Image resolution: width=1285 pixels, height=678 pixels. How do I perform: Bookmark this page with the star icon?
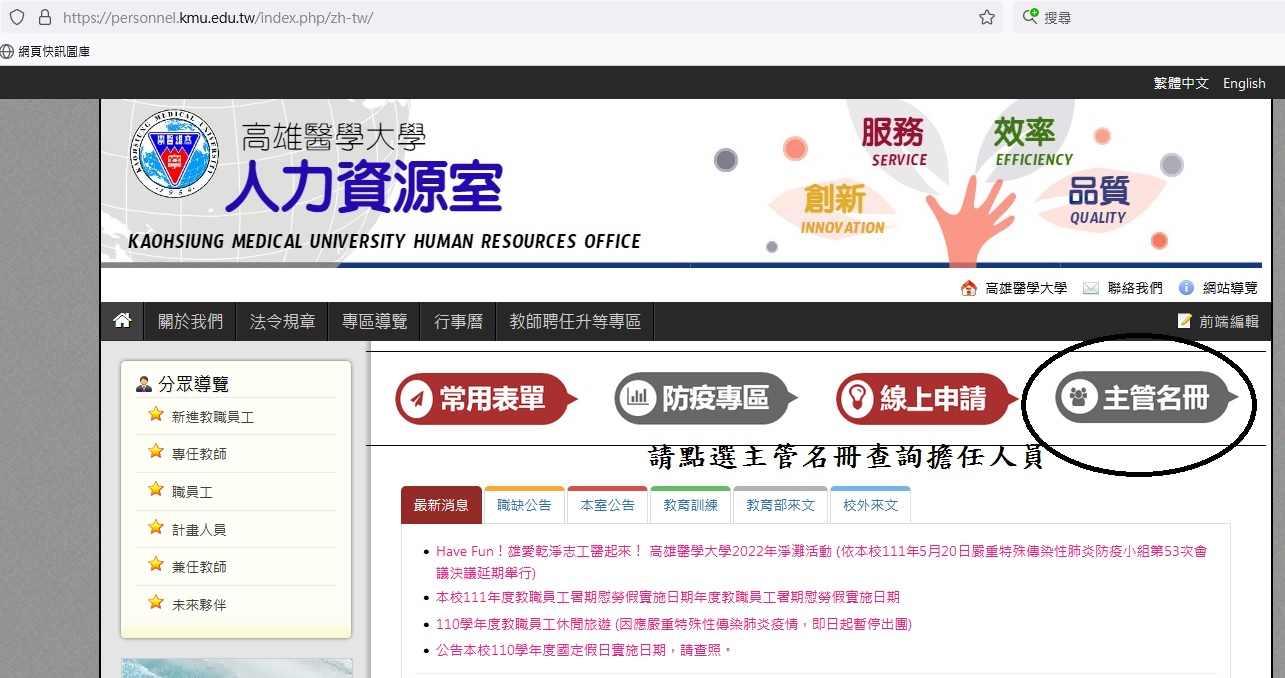click(x=987, y=17)
